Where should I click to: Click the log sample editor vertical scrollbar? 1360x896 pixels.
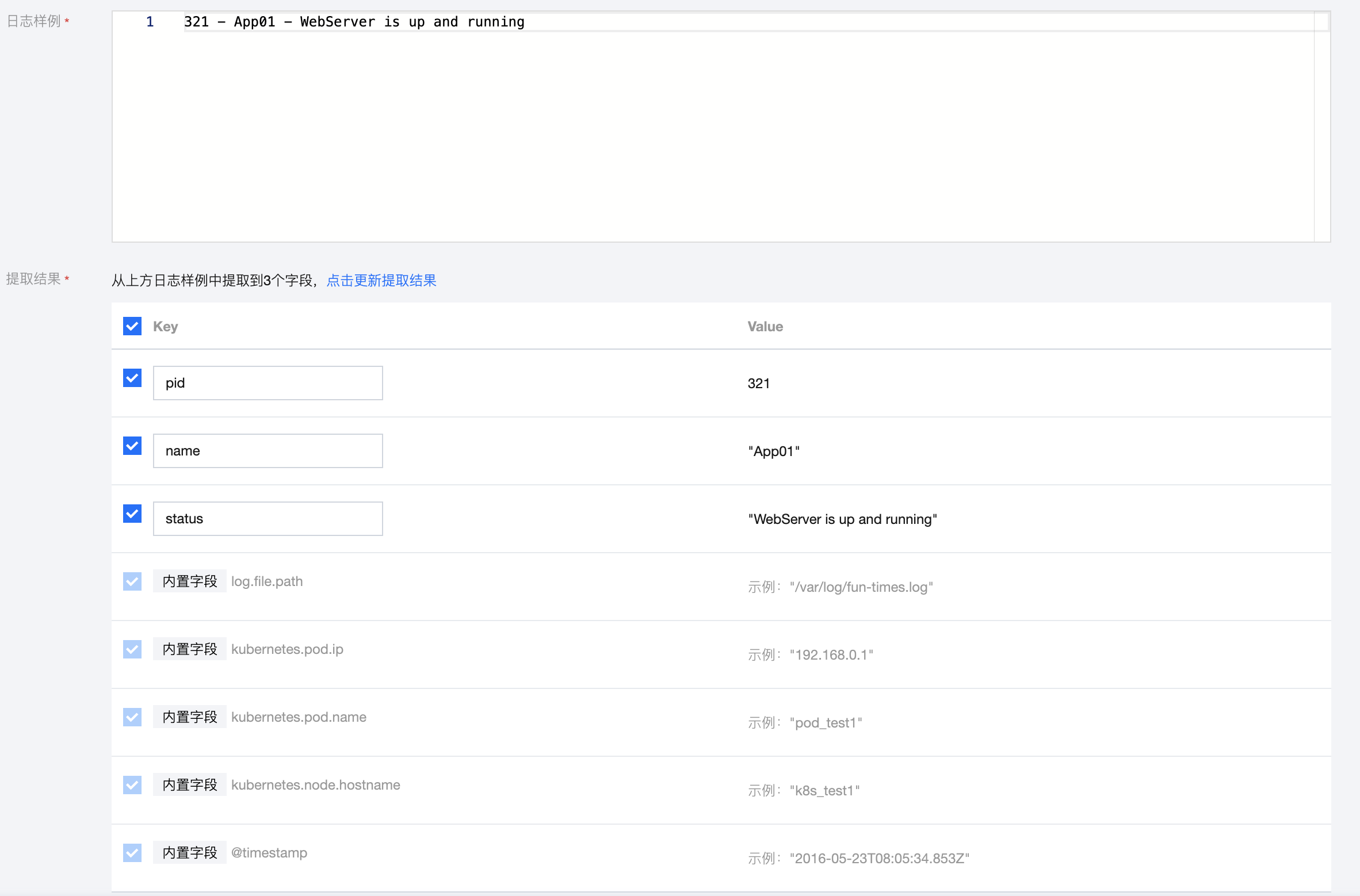pos(1322,127)
